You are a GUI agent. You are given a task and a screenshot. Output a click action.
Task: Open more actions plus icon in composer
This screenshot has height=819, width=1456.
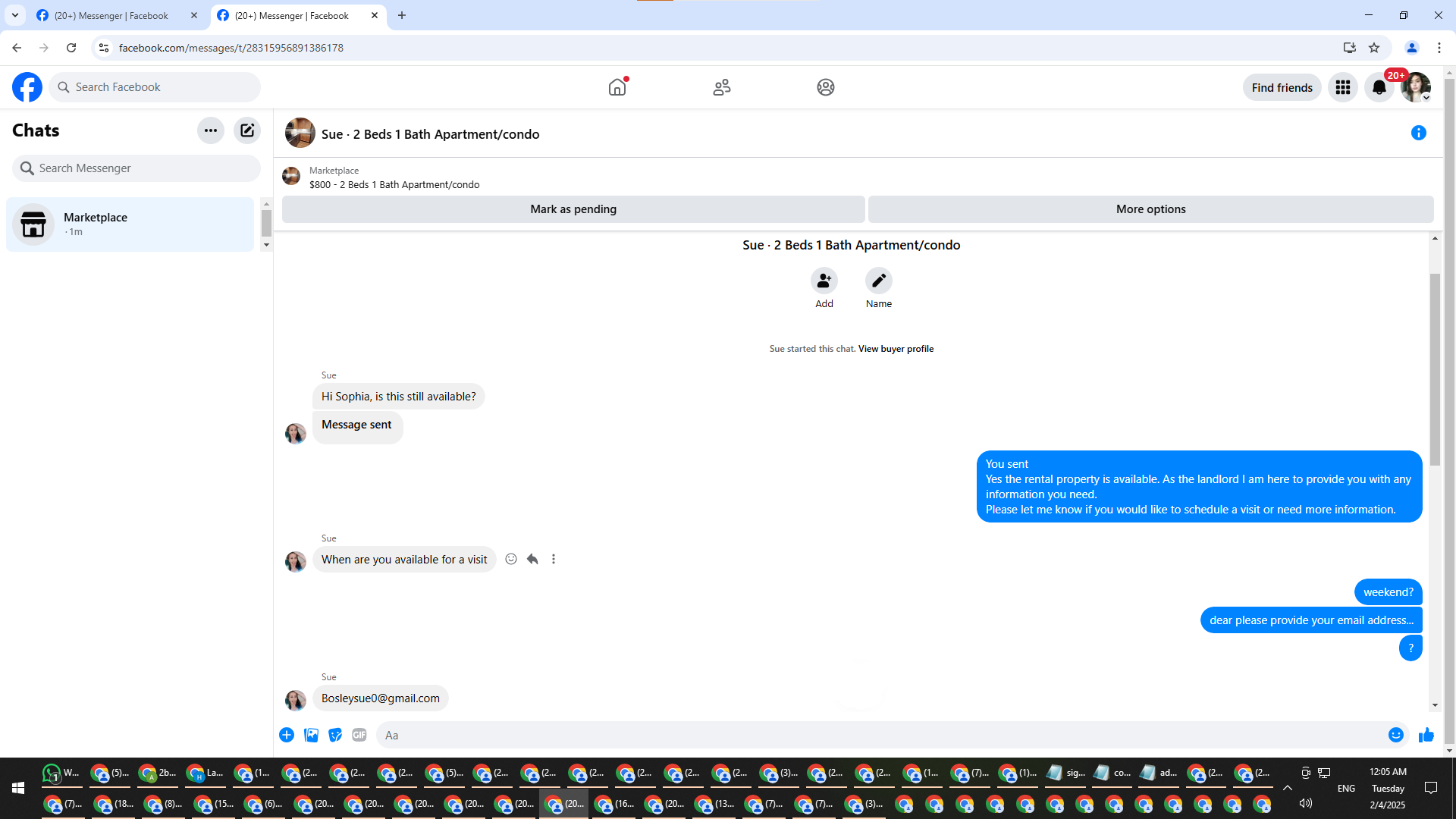[287, 735]
